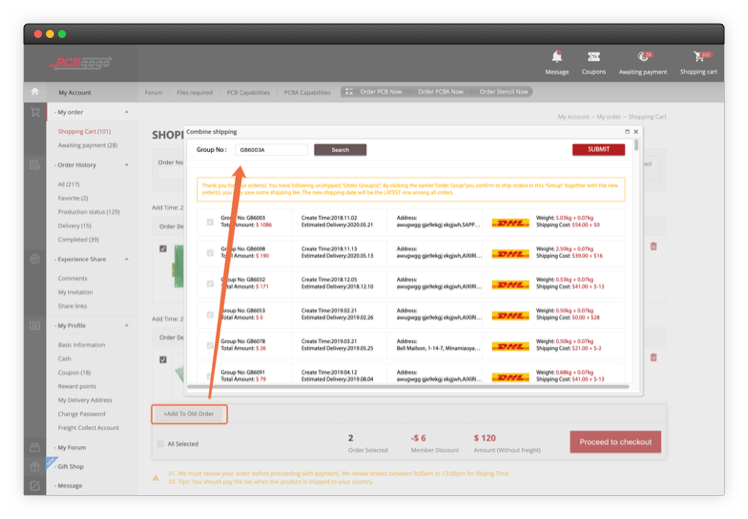Open Awaiting payment (28) sidebar link
The width and height of the screenshot is (748, 519).
click(87, 145)
